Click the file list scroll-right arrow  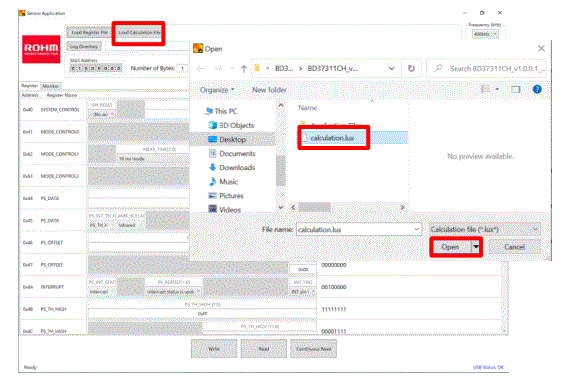point(402,208)
